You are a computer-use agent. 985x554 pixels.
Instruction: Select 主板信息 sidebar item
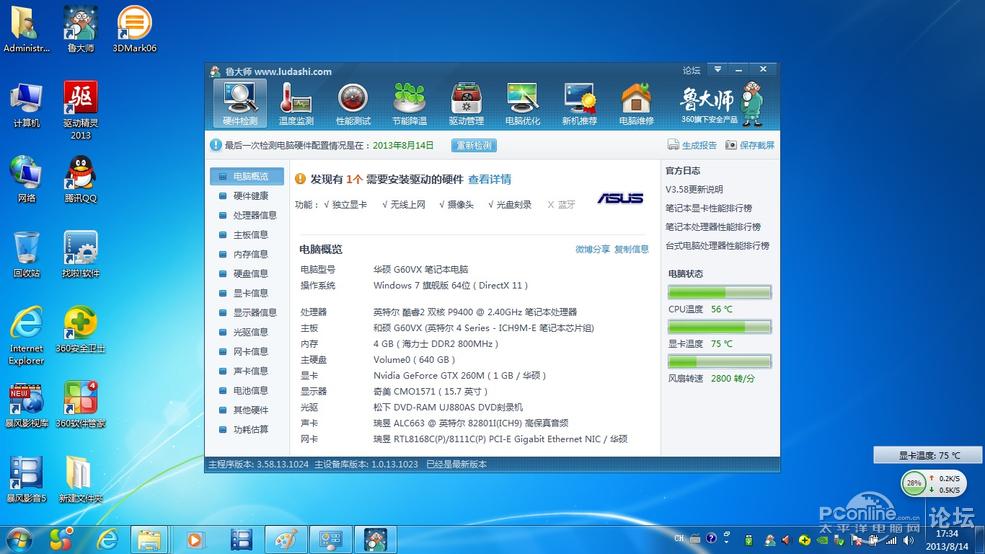[x=247, y=235]
